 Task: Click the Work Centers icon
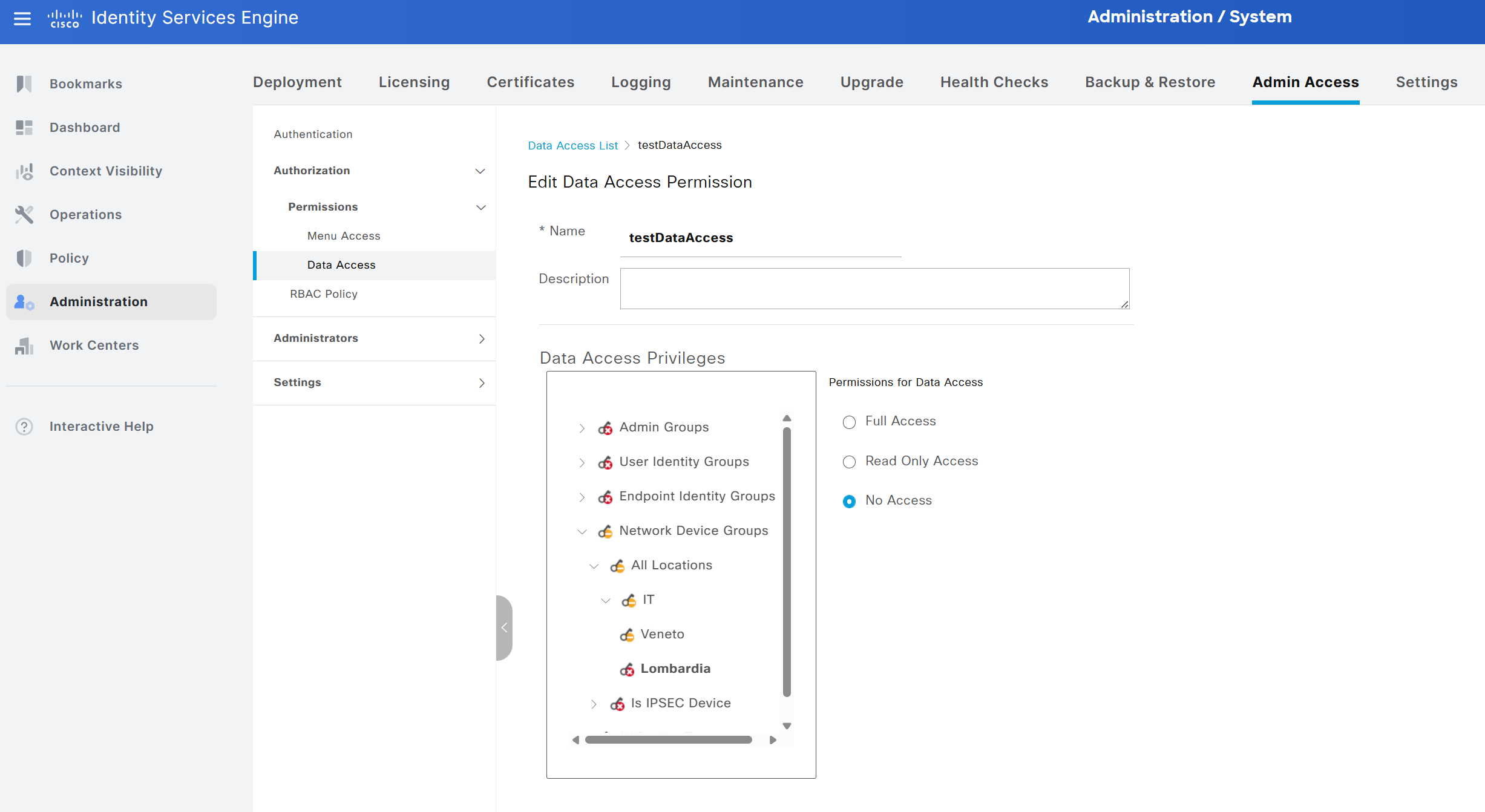pyautogui.click(x=24, y=345)
